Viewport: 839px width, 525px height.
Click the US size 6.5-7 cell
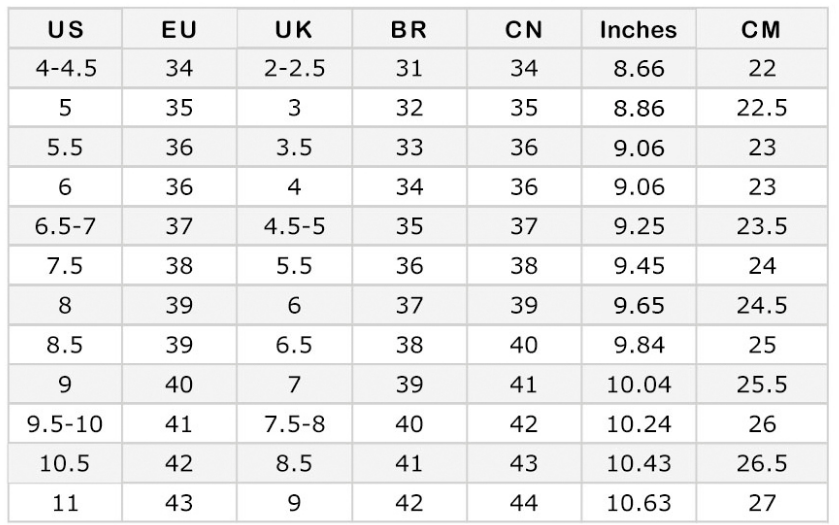coord(65,226)
